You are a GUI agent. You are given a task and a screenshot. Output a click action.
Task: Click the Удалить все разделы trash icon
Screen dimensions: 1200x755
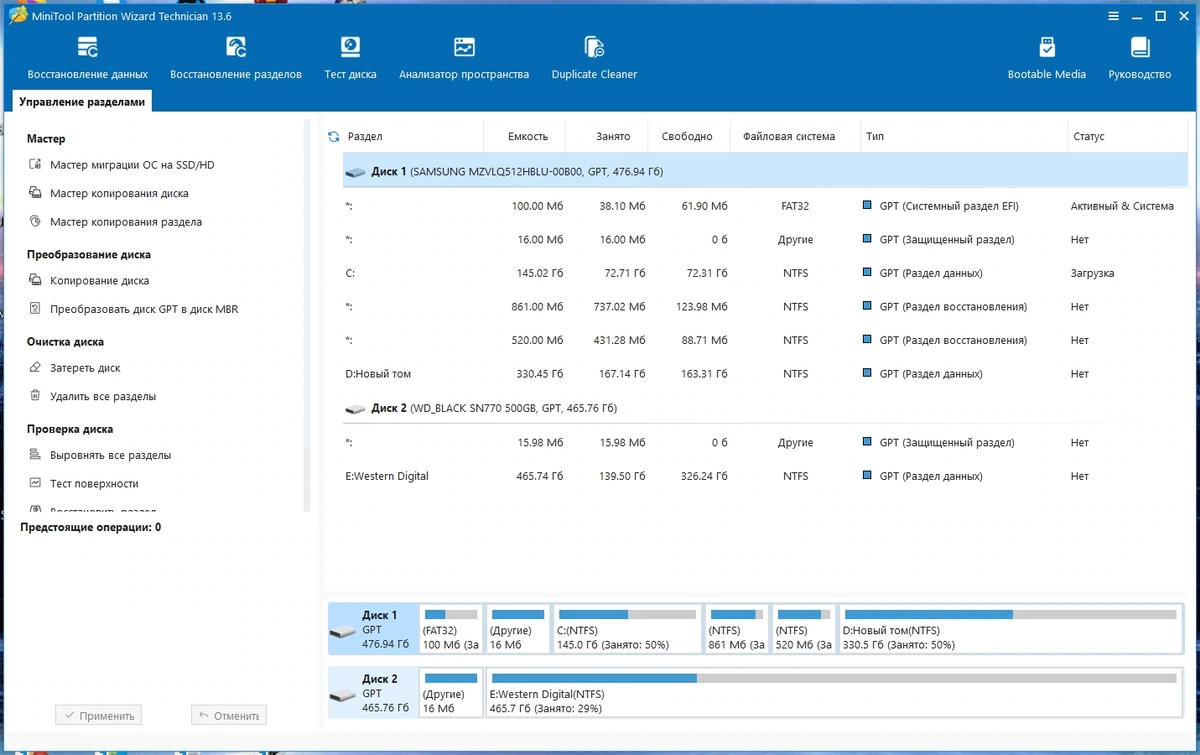35,396
